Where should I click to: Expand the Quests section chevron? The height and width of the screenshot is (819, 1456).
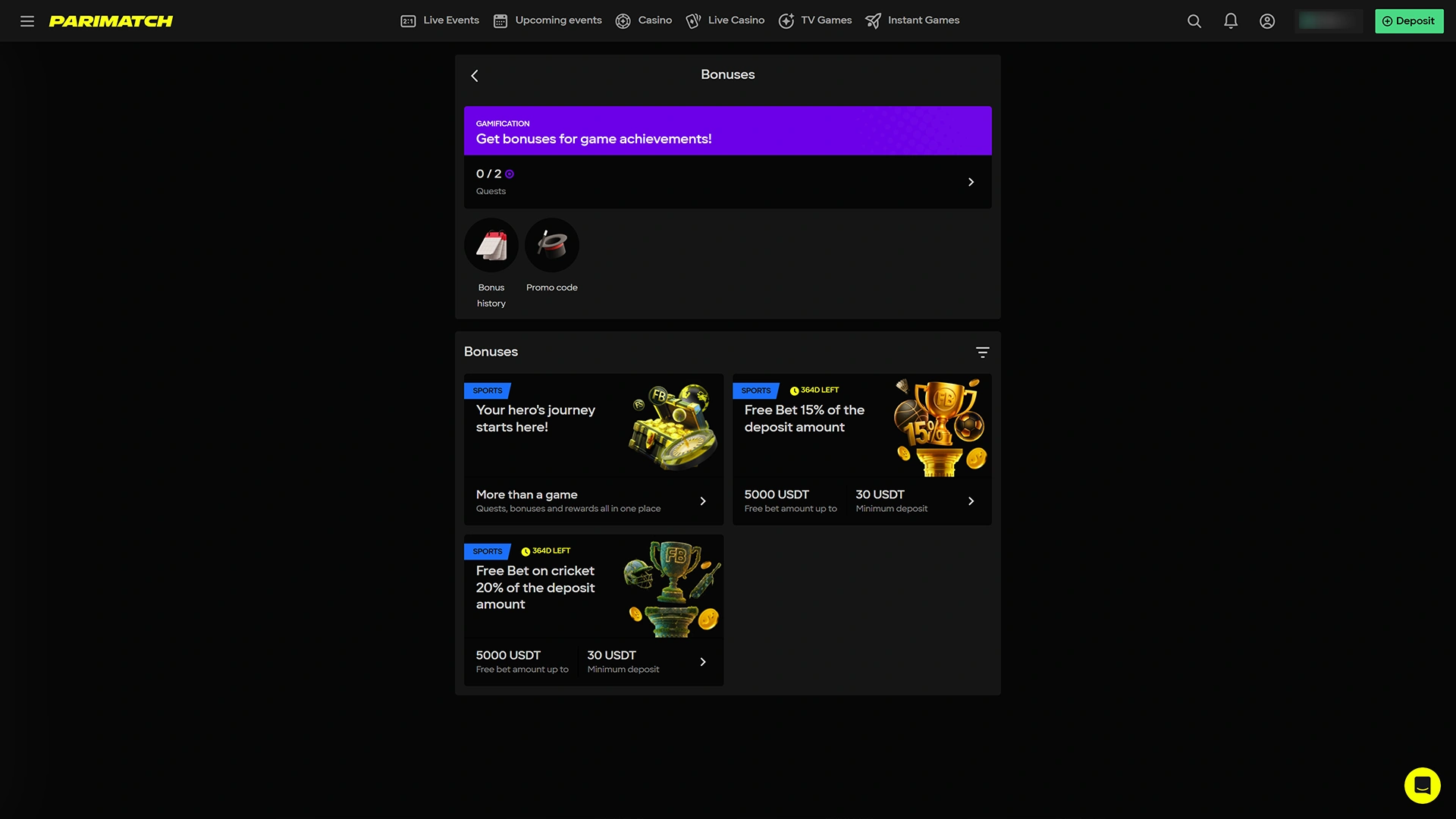click(971, 182)
